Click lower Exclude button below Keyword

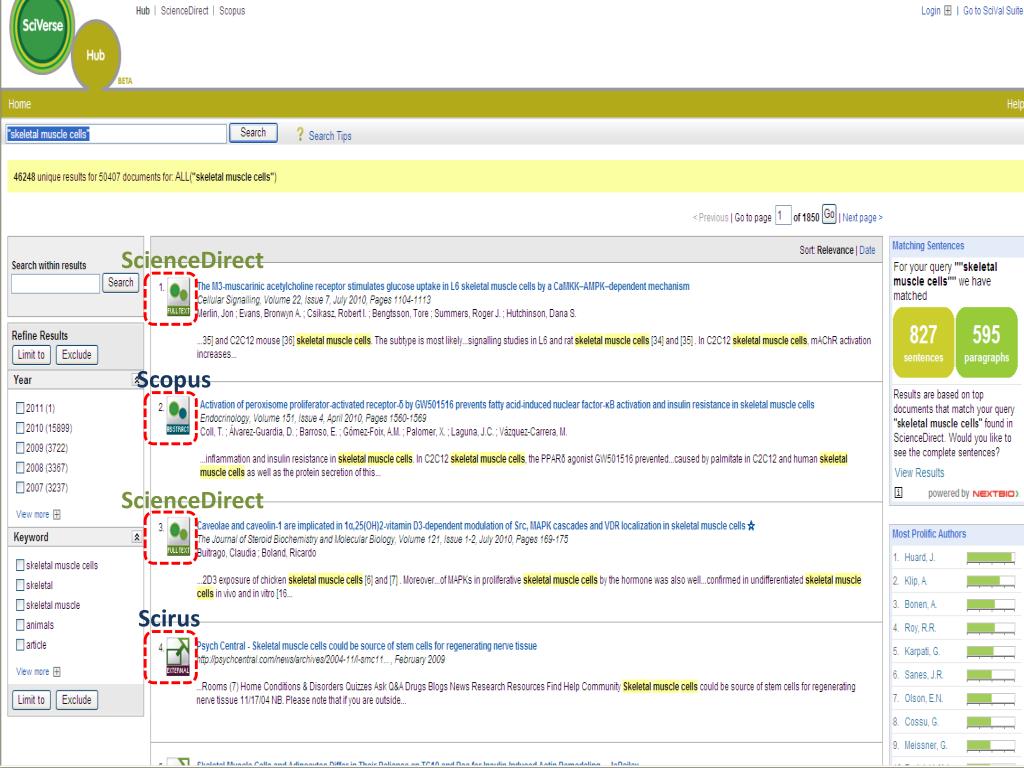77,699
